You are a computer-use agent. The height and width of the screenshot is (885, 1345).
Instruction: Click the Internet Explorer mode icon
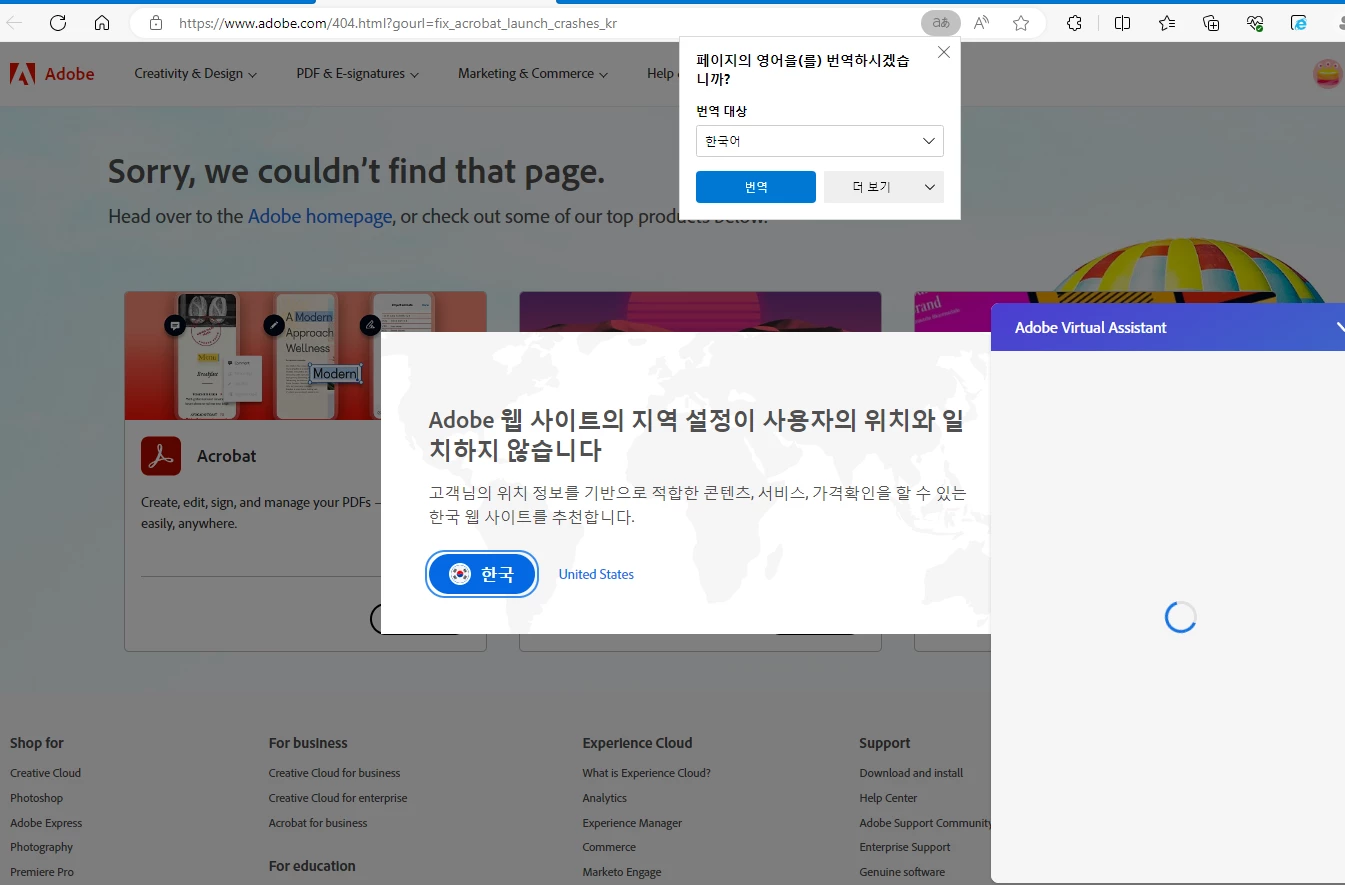point(1299,23)
